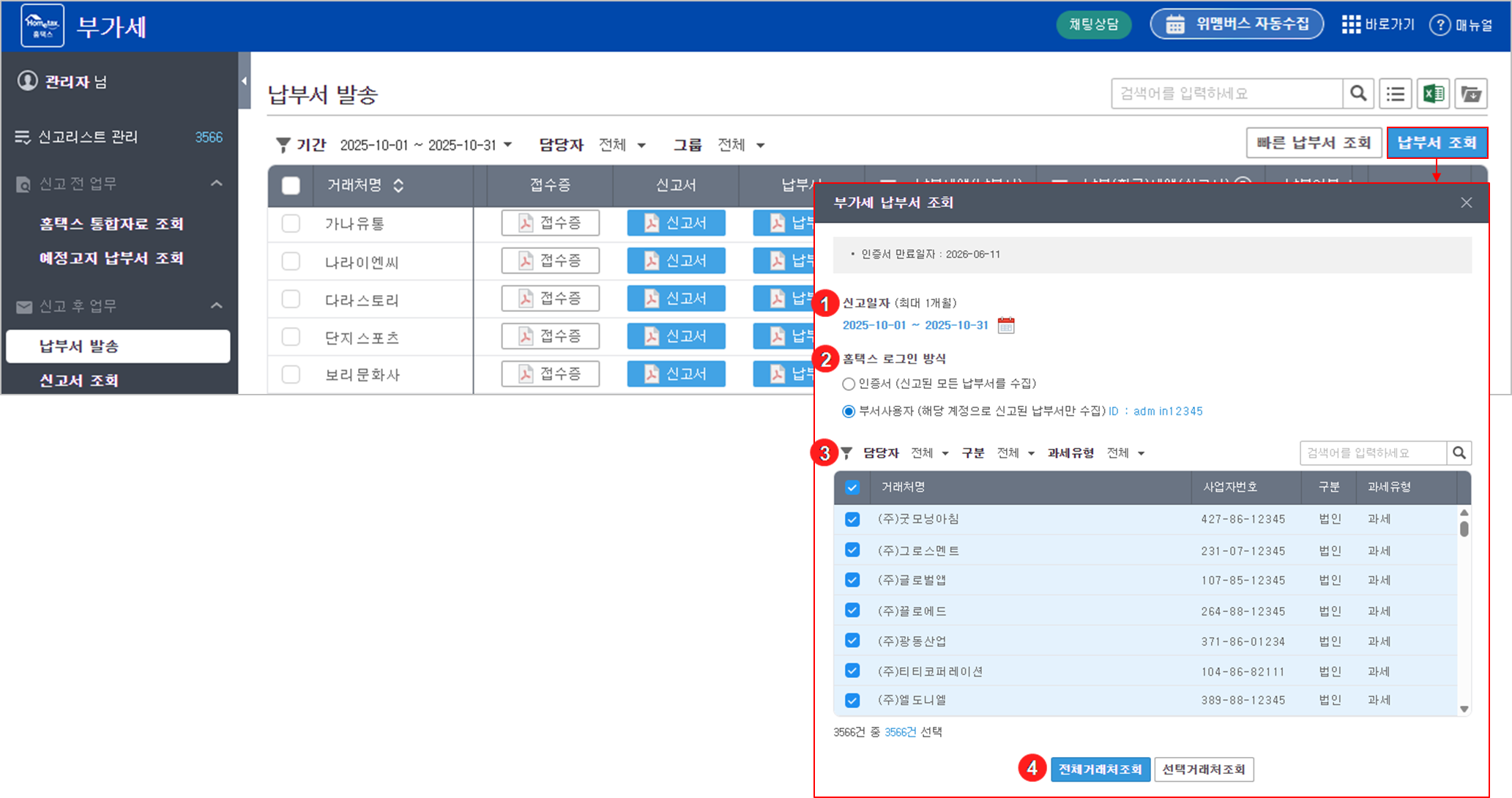Collapse the 신고 후 업무 section
Screen dimensions: 1512x798
point(217,305)
